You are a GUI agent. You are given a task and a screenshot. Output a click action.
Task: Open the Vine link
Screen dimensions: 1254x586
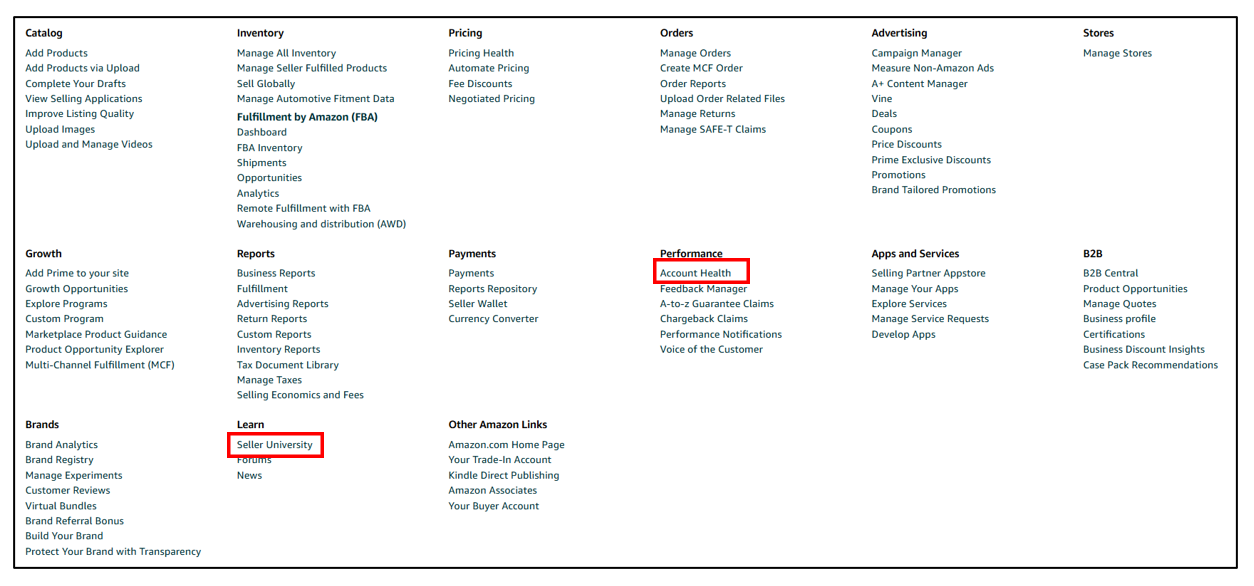pyautogui.click(x=882, y=99)
